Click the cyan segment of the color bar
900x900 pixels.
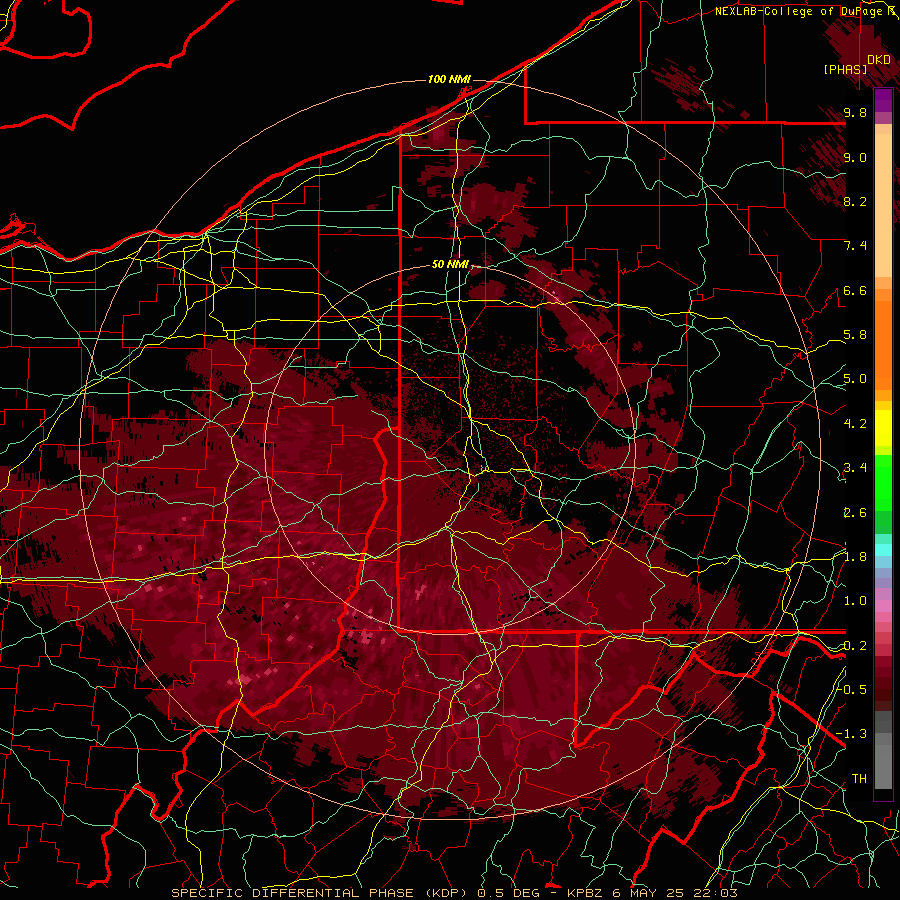coord(883,549)
